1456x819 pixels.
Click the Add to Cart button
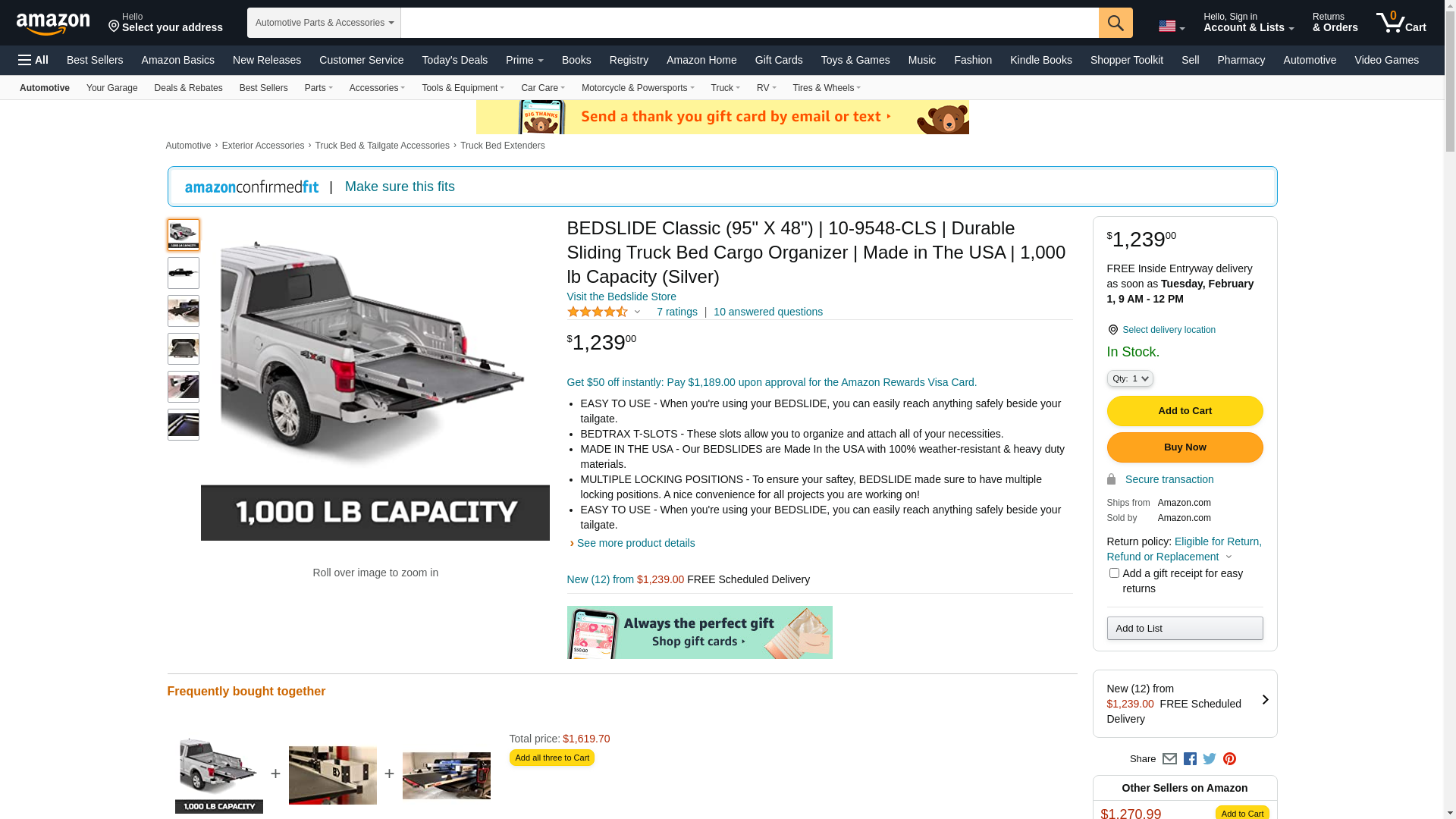click(x=1185, y=411)
